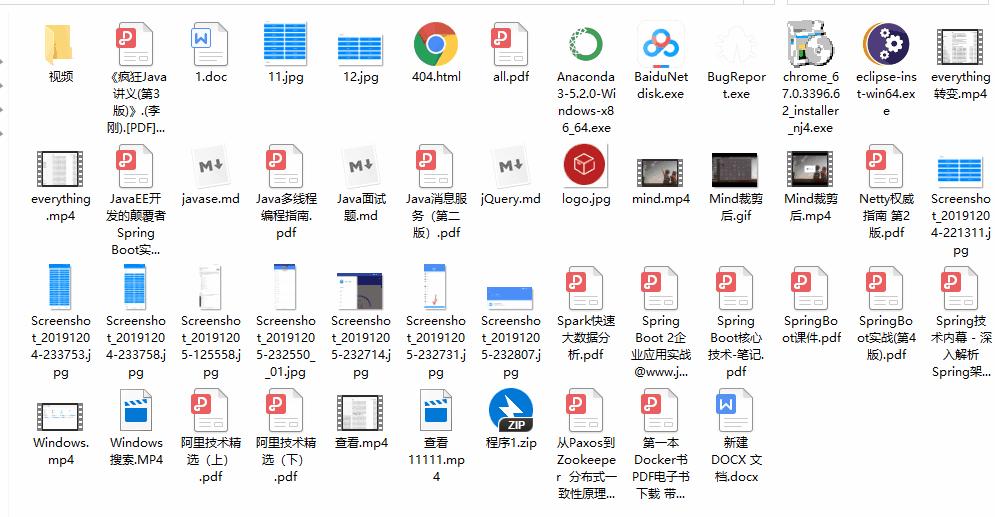Select the 疯狂Java讲义 PDF file icon
995x517 pixels.
coord(135,44)
